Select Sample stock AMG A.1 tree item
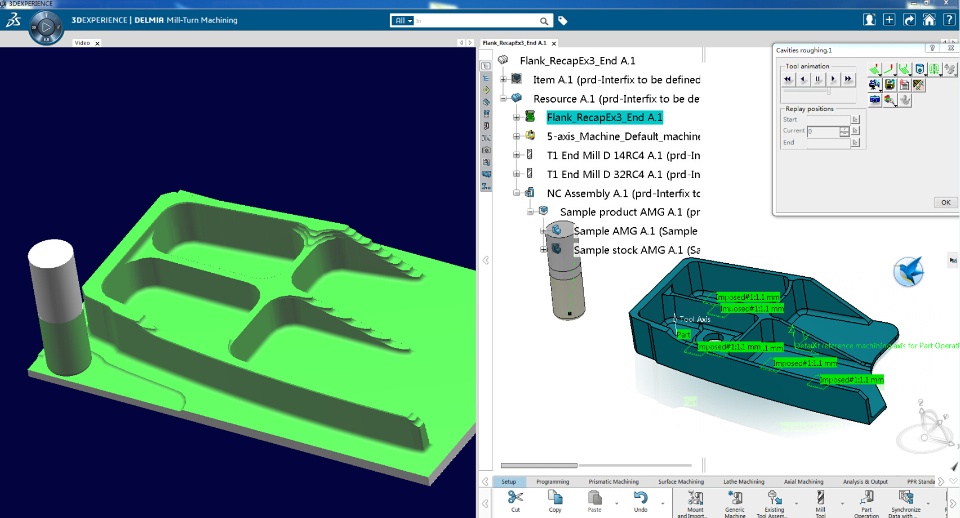Viewport: 960px width, 518px height. [637, 250]
